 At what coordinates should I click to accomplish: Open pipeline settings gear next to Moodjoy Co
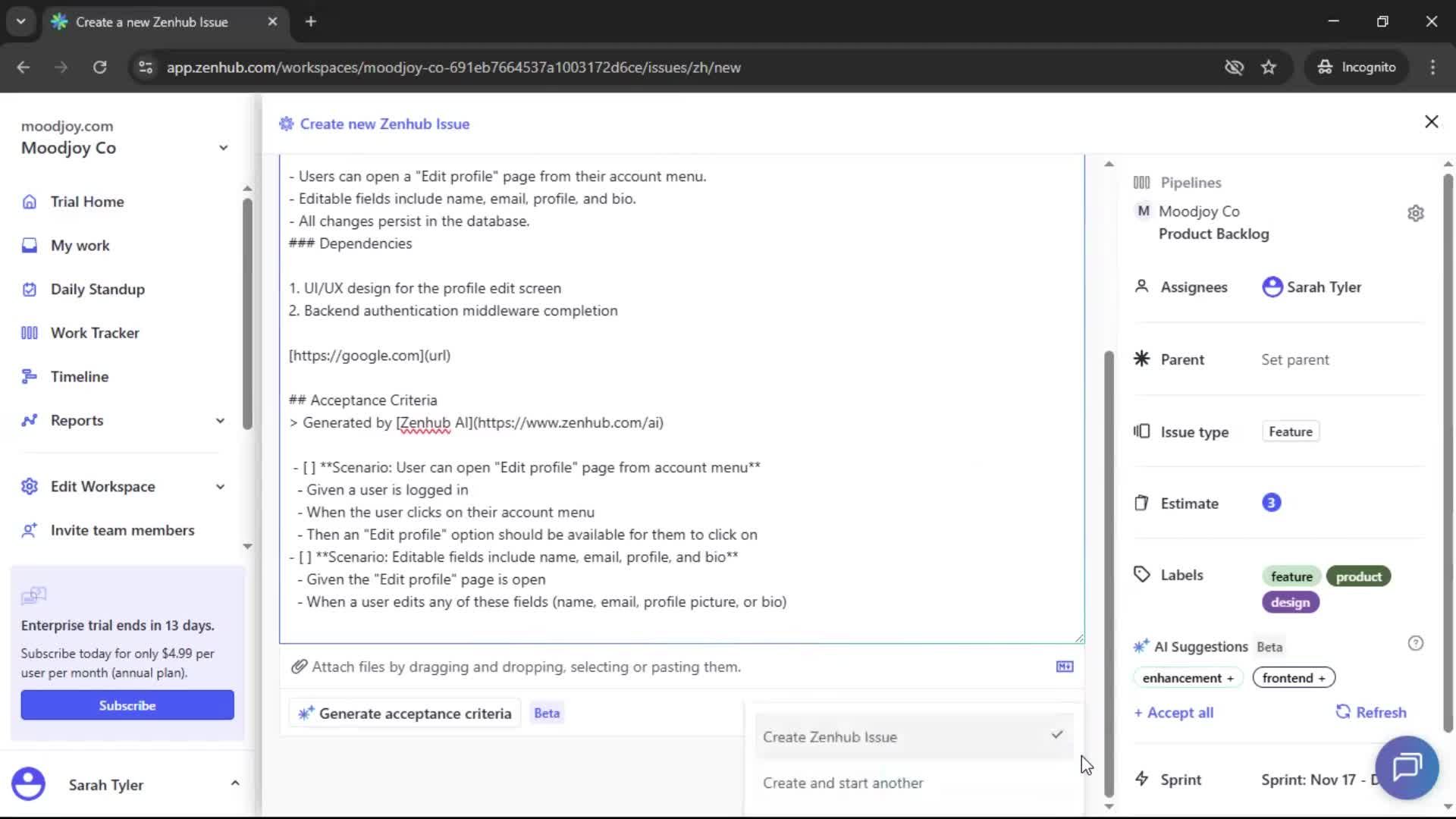pyautogui.click(x=1417, y=213)
